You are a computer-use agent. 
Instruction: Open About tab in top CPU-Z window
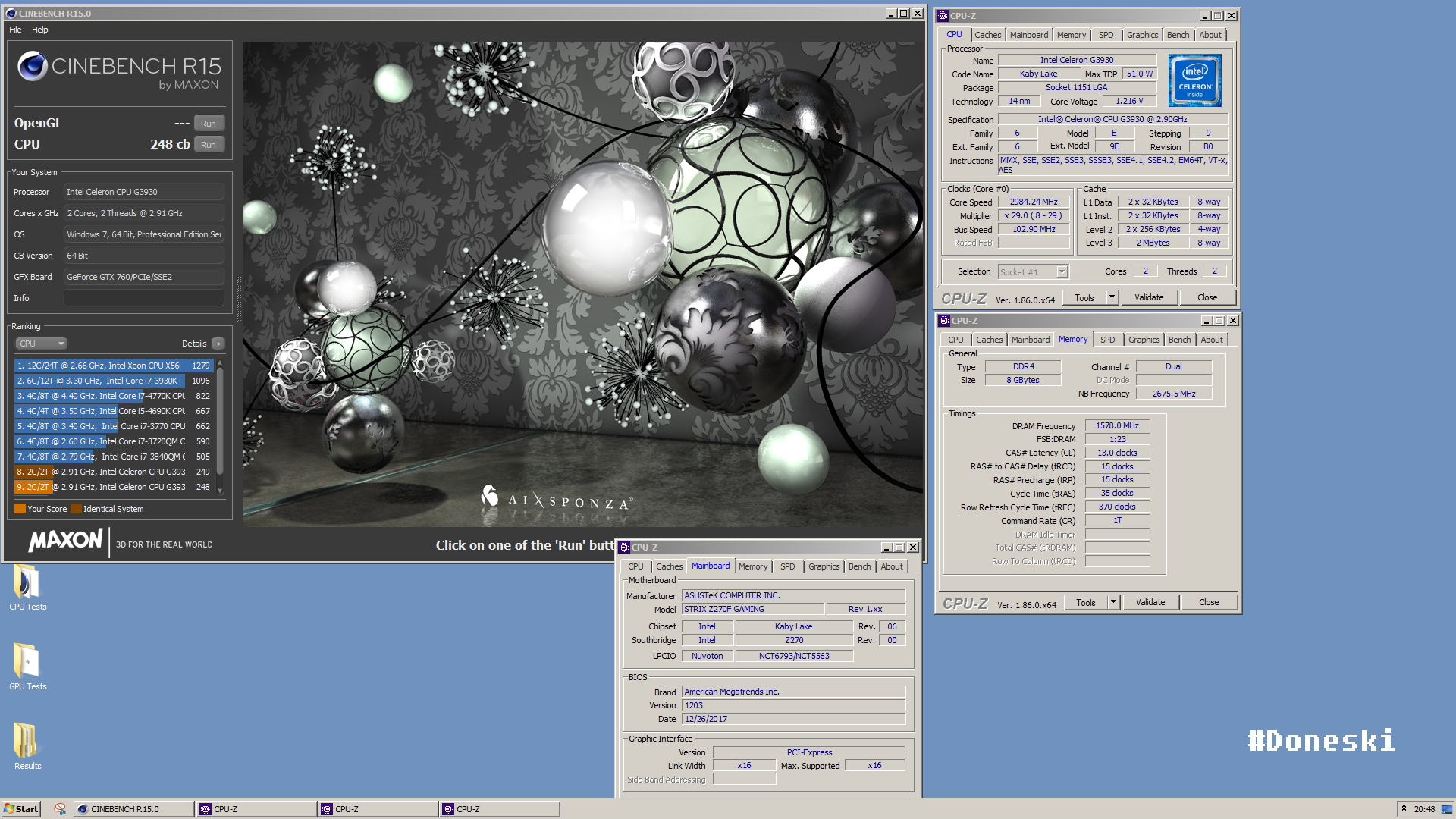coord(1210,35)
